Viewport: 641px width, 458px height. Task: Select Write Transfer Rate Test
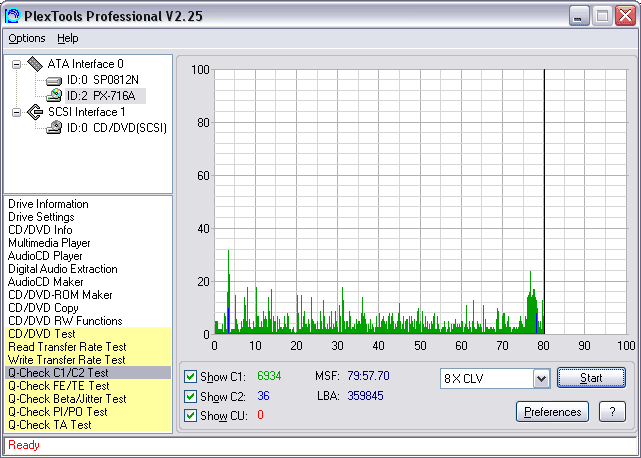pos(87,360)
